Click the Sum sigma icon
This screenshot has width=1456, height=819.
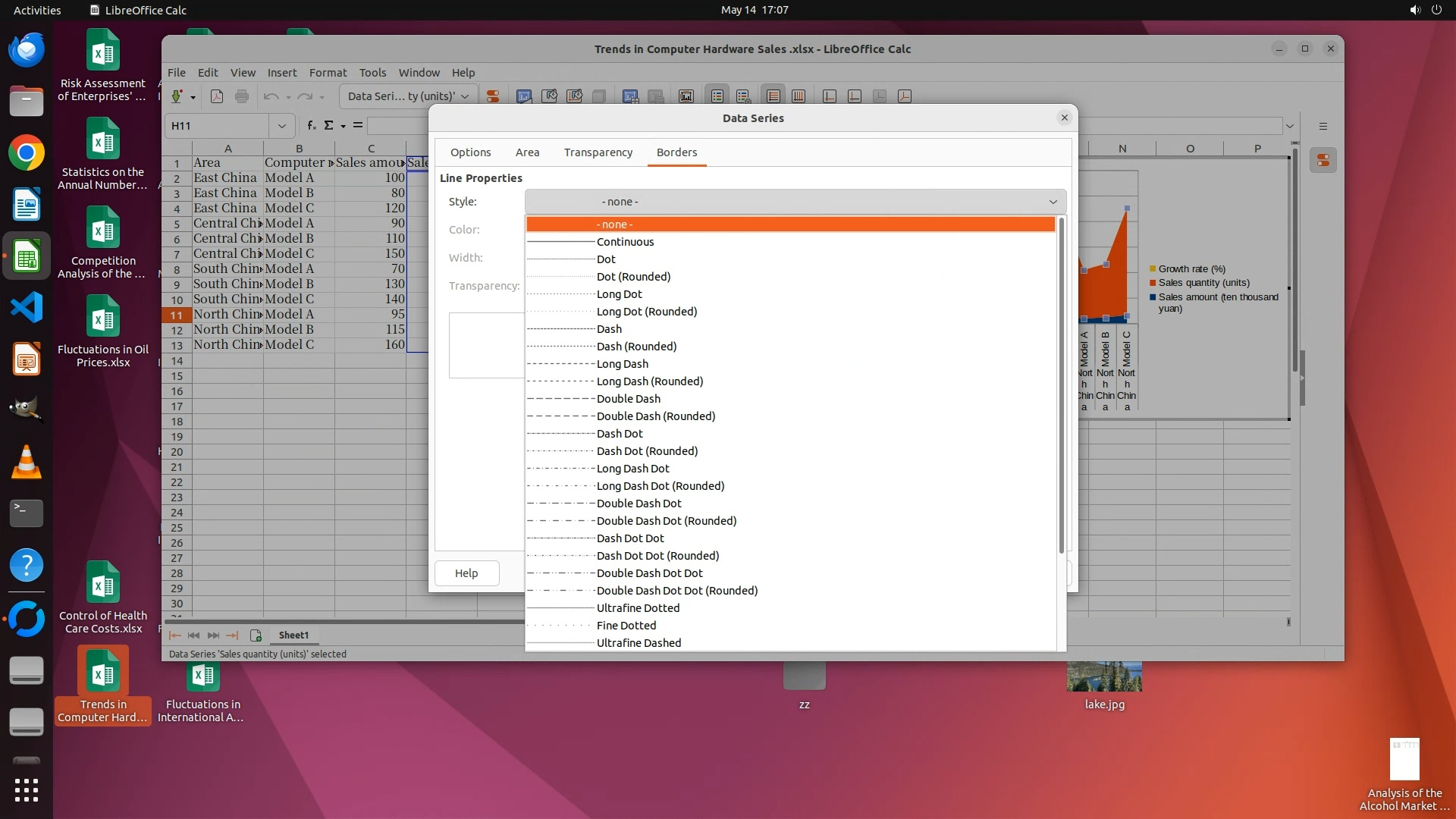point(328,126)
